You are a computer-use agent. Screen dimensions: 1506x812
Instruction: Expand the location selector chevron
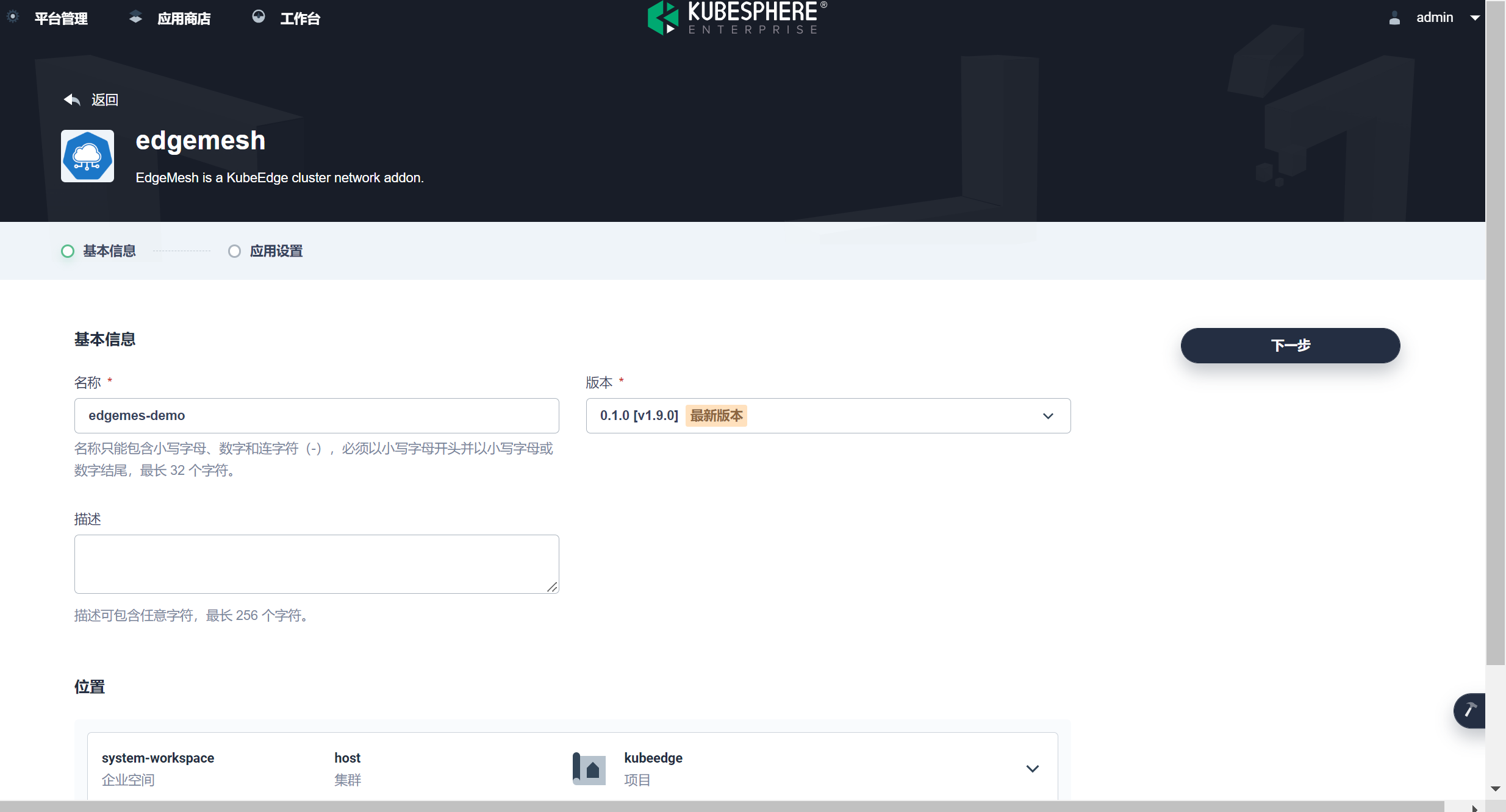tap(1032, 768)
